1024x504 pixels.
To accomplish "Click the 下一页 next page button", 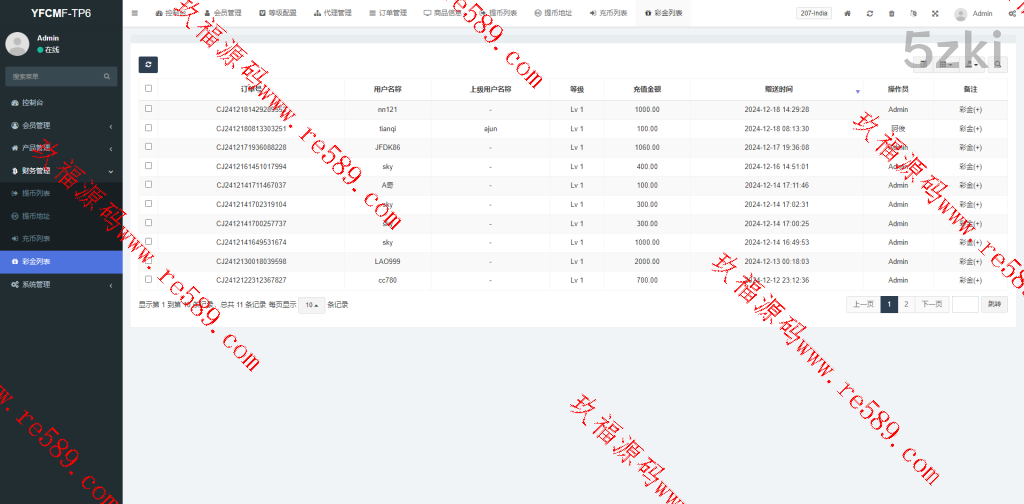I will [x=931, y=305].
